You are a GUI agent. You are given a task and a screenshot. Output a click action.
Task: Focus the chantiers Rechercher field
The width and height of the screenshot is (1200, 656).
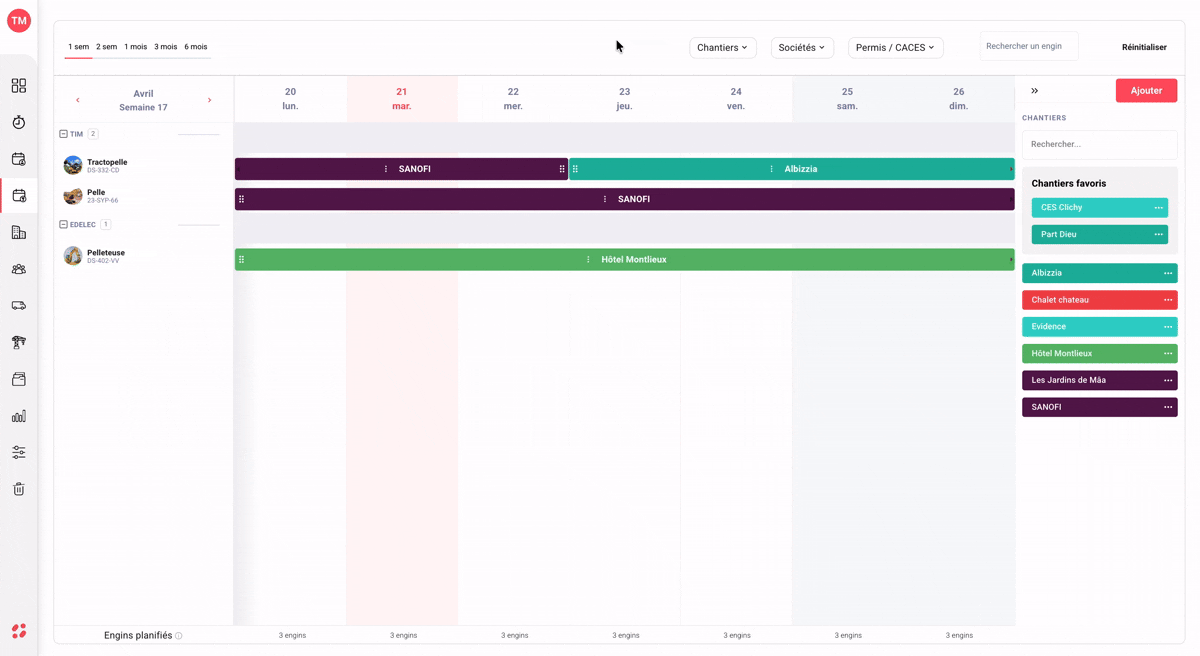(1099, 144)
